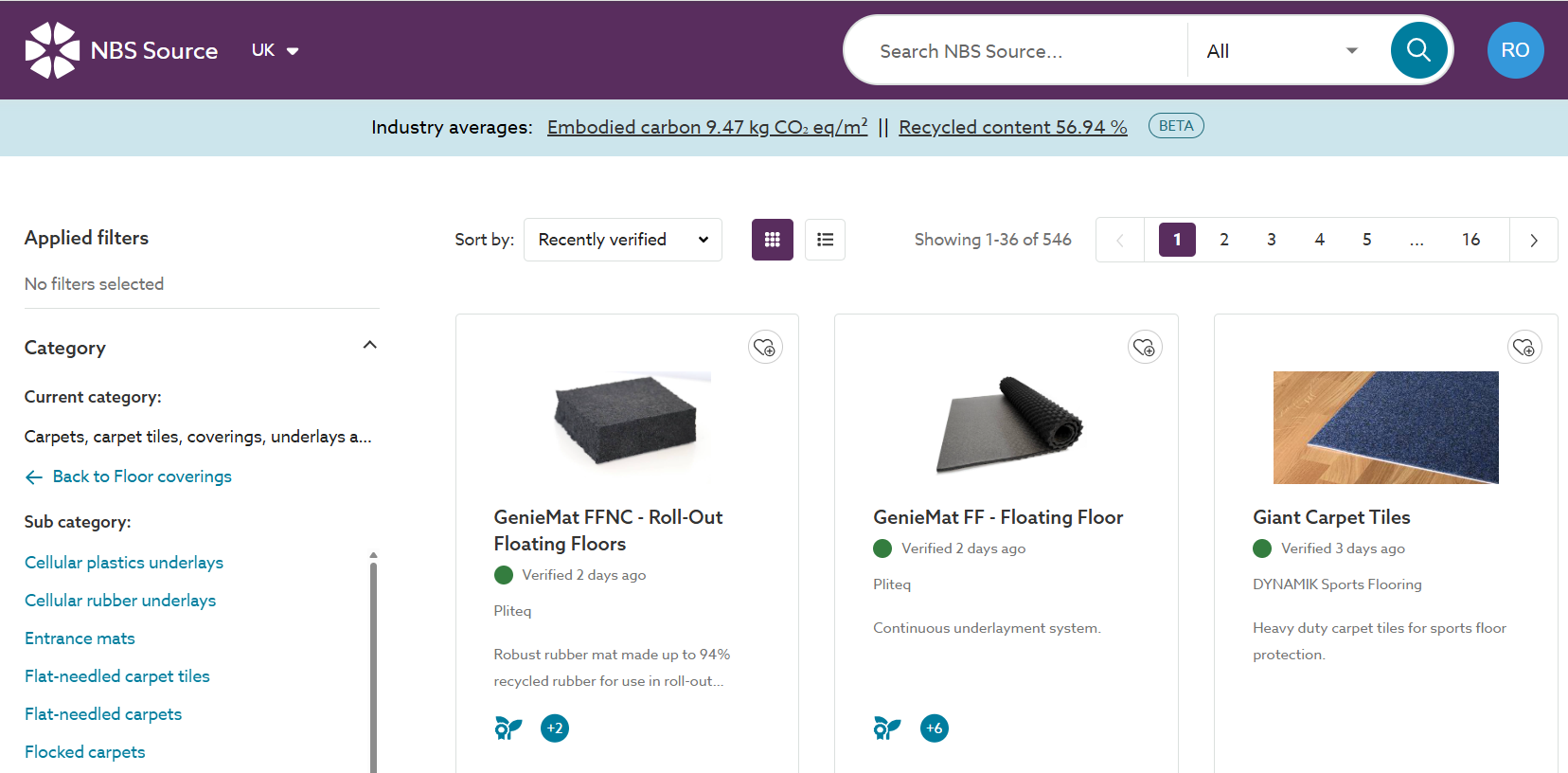Viewport: 1568px width, 773px height.
Task: Click DYNAMIK Sports Flooring manufacturer name
Action: click(x=1337, y=584)
